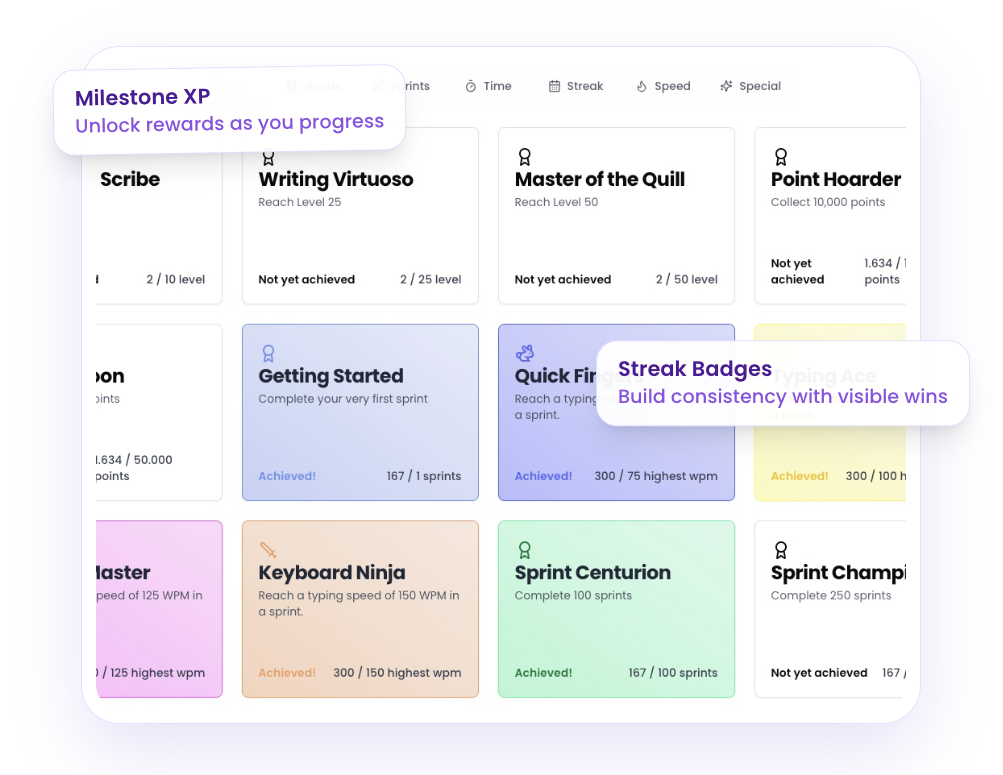Click the stopwatch icon on the Time tab

(x=470, y=86)
